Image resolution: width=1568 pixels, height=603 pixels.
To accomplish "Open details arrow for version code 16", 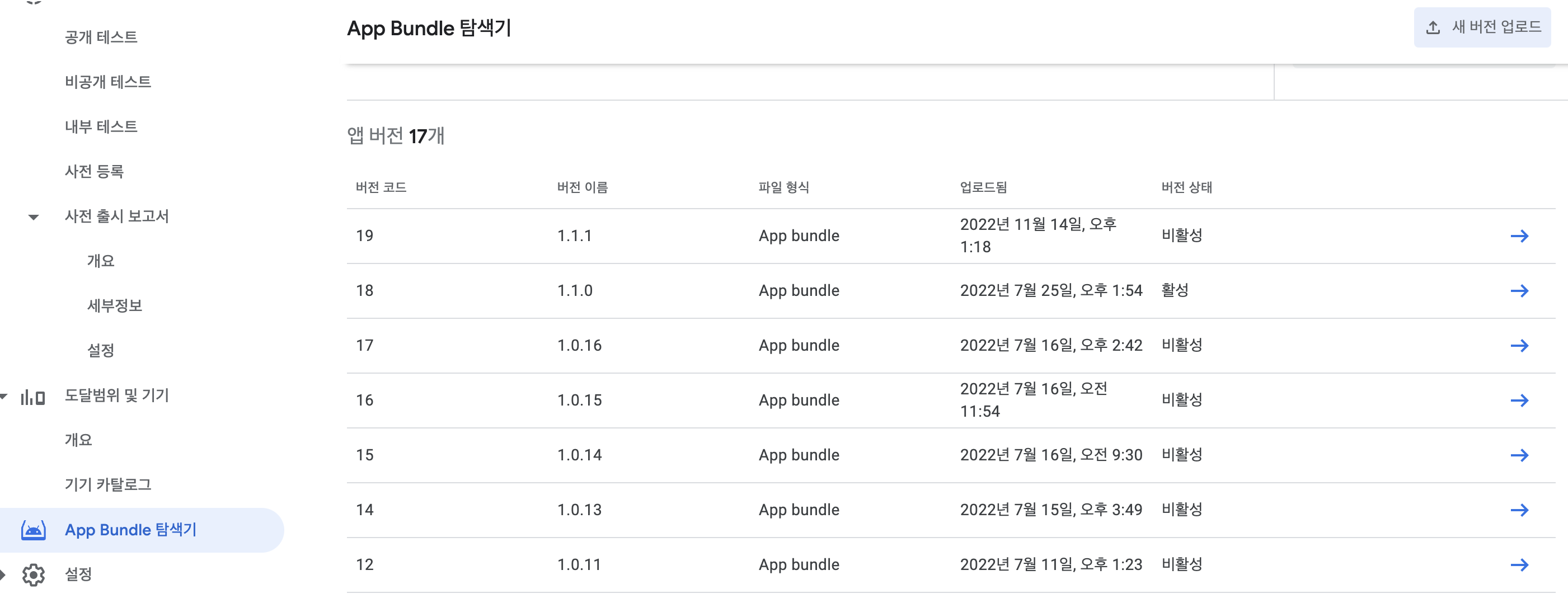I will point(1519,401).
